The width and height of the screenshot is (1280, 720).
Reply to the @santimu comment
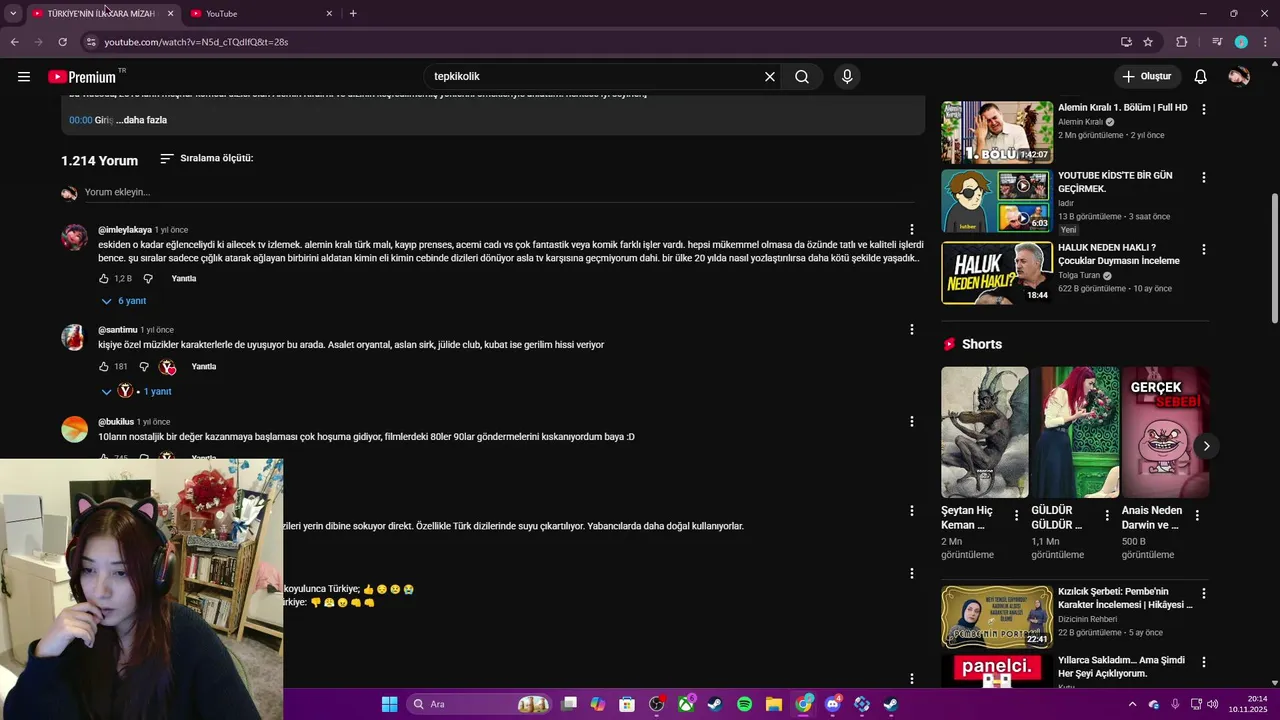(x=204, y=367)
